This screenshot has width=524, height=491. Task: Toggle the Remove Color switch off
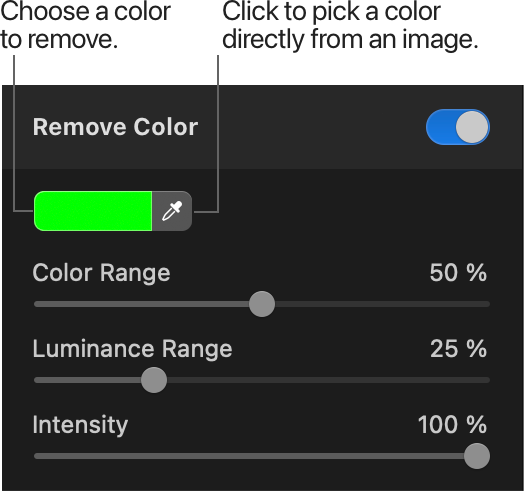458,127
